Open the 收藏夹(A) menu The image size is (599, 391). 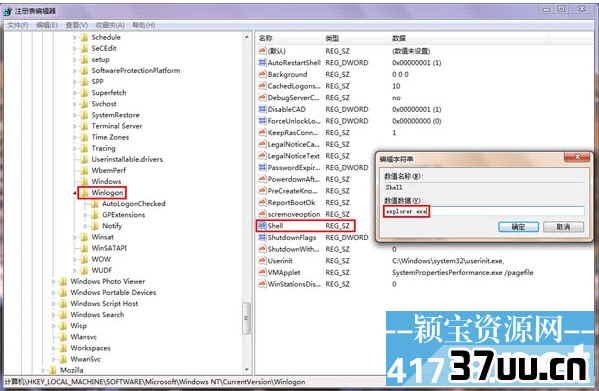point(110,25)
